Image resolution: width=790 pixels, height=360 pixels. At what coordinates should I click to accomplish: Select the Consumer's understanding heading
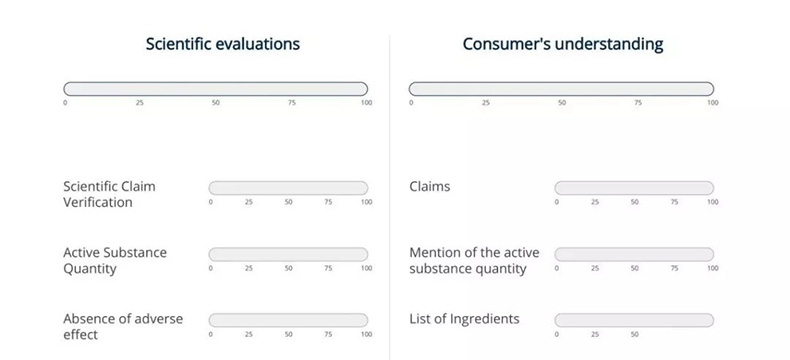pos(563,44)
